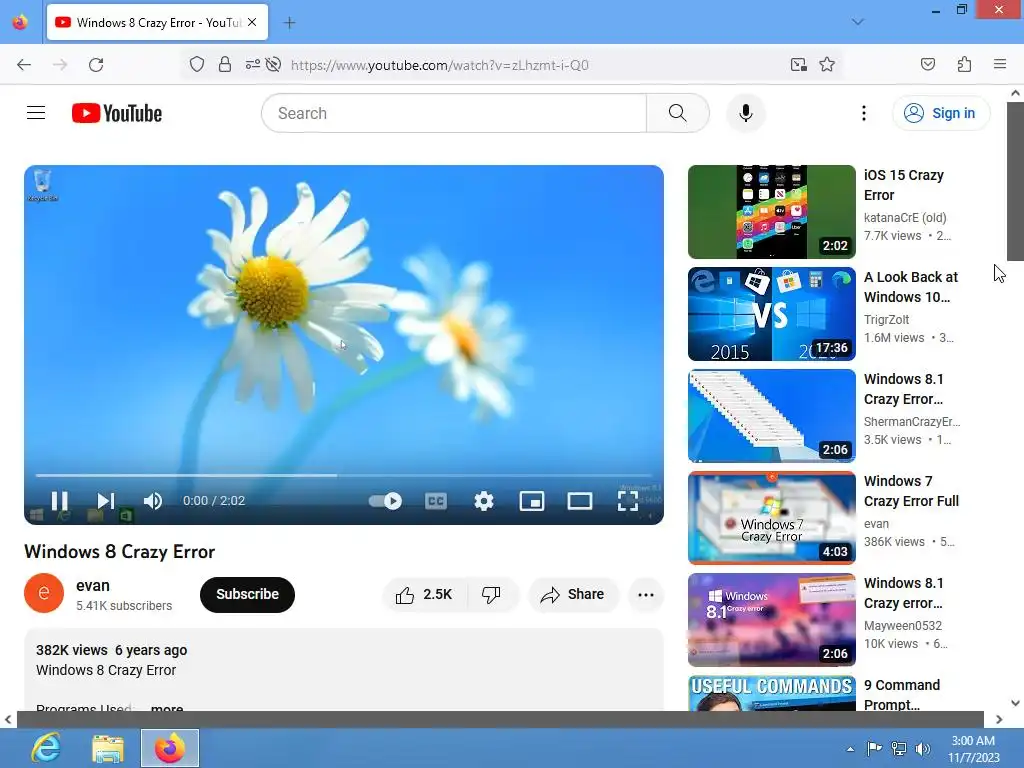The width and height of the screenshot is (1024, 768).
Task: Share the video
Action: tap(572, 594)
